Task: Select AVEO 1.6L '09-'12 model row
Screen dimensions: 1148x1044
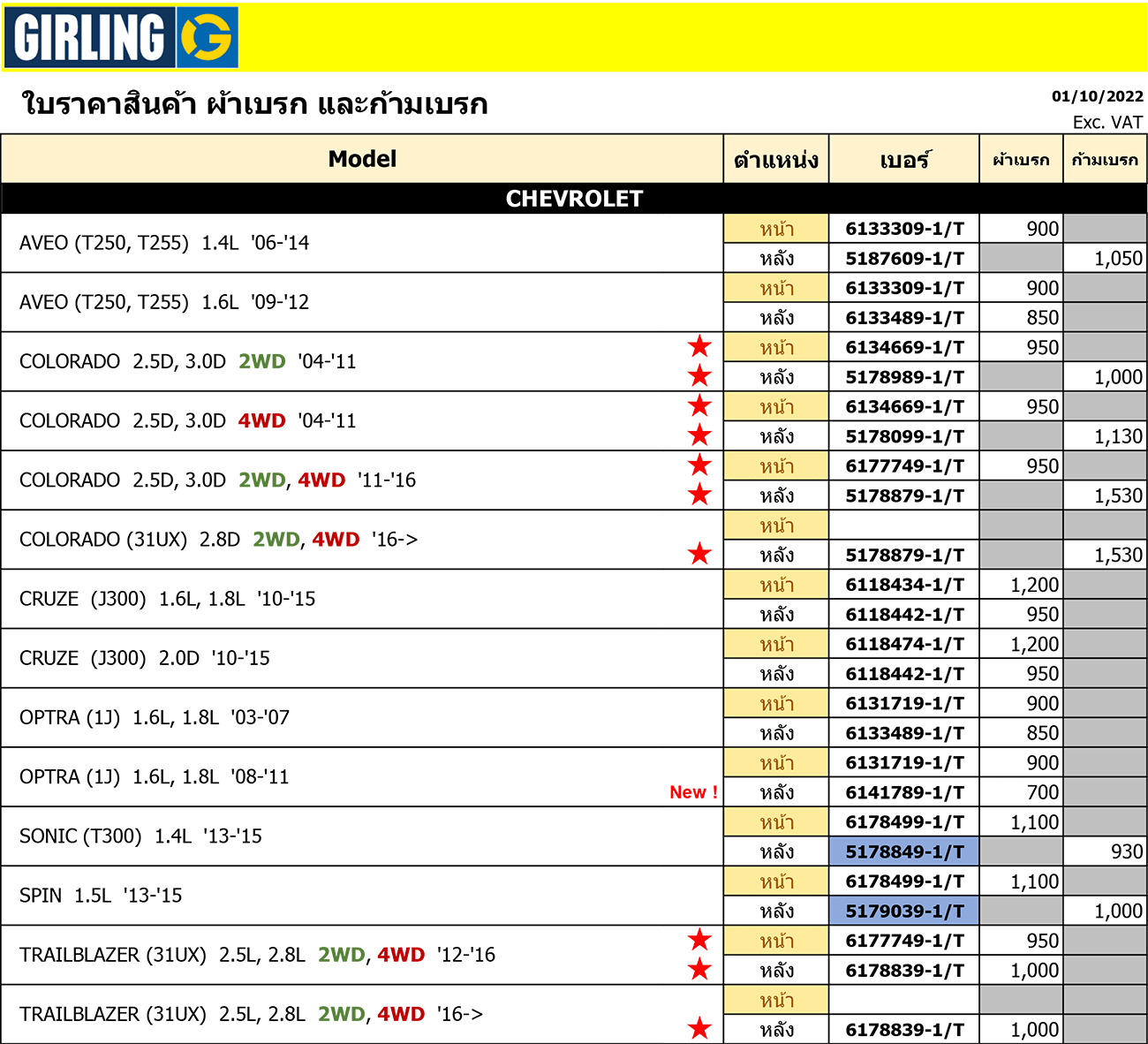Action: pos(362,302)
